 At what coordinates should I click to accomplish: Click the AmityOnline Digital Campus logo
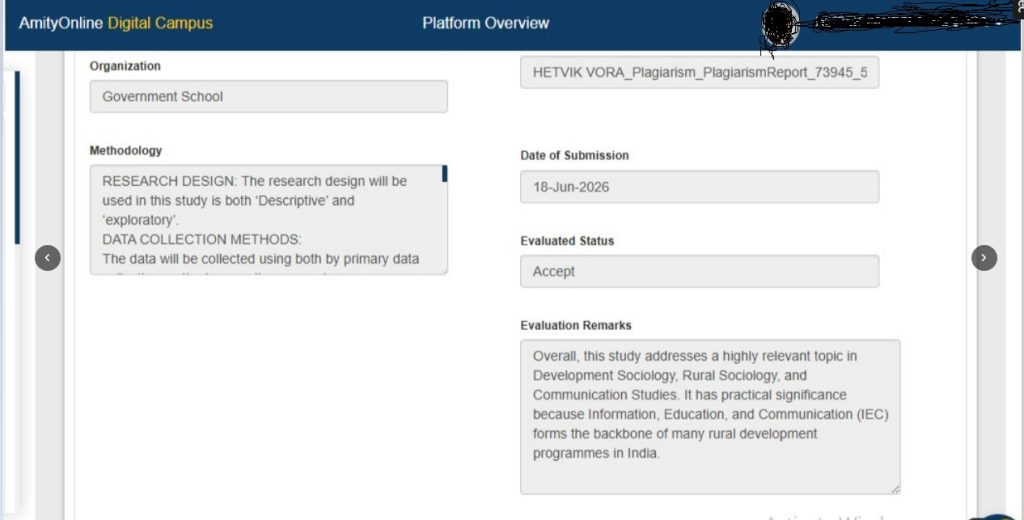tap(116, 23)
